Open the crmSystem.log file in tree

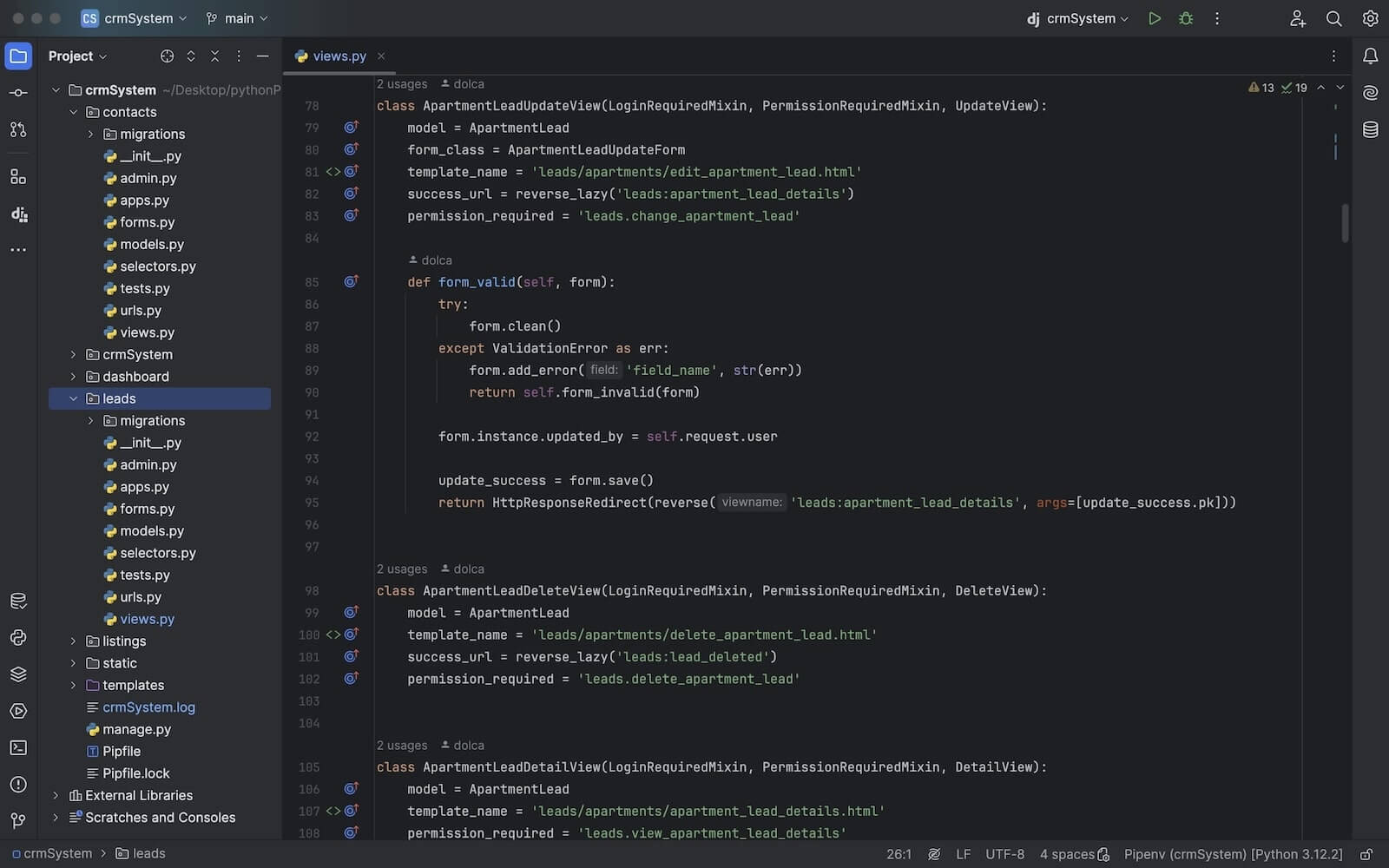coord(148,707)
